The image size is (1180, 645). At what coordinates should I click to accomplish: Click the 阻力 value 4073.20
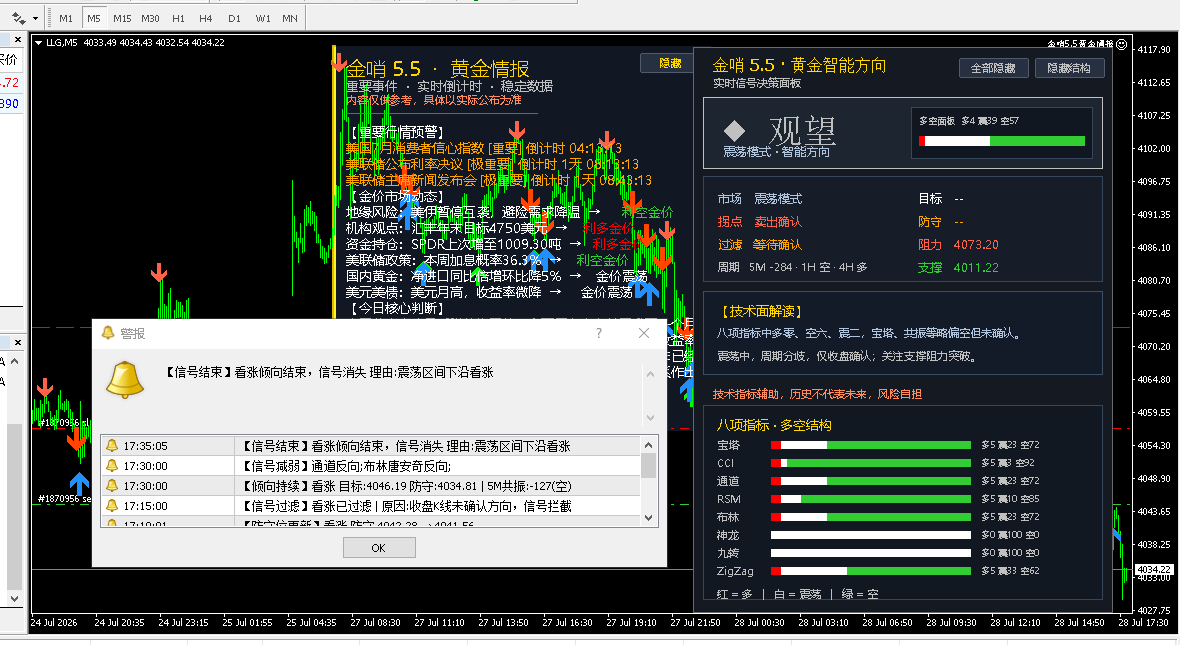pos(976,245)
